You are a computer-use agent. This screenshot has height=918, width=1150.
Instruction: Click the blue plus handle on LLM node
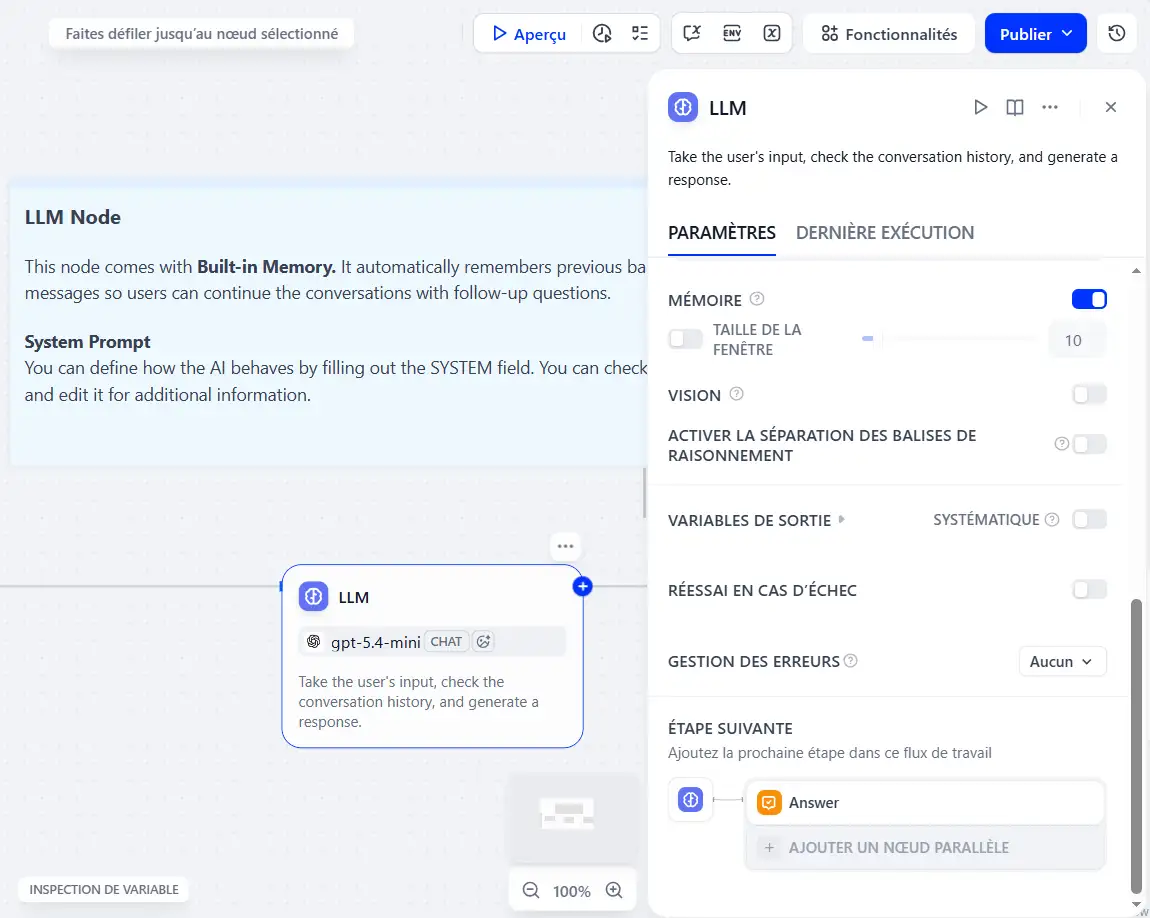point(582,586)
